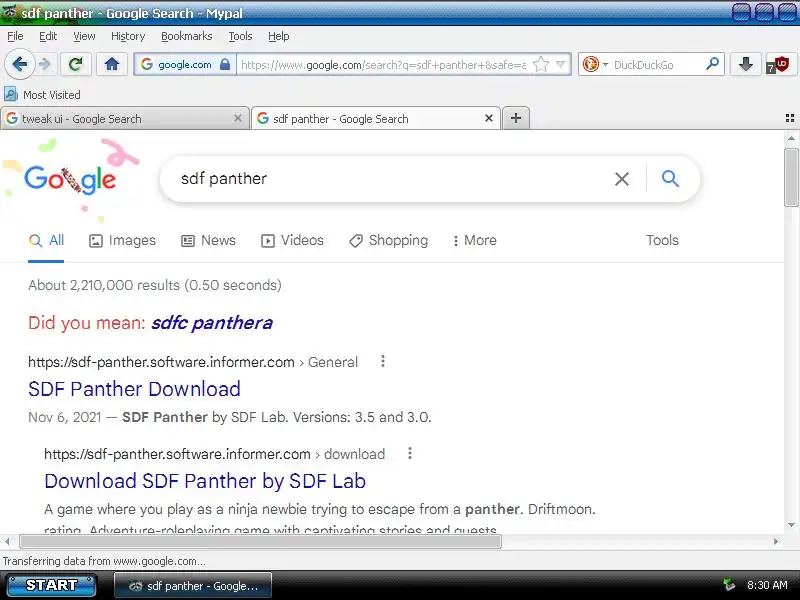Screen dimensions: 800x600
Task: Click the horizontal scrollbar left arrow
Action: pyautogui.click(x=7, y=541)
